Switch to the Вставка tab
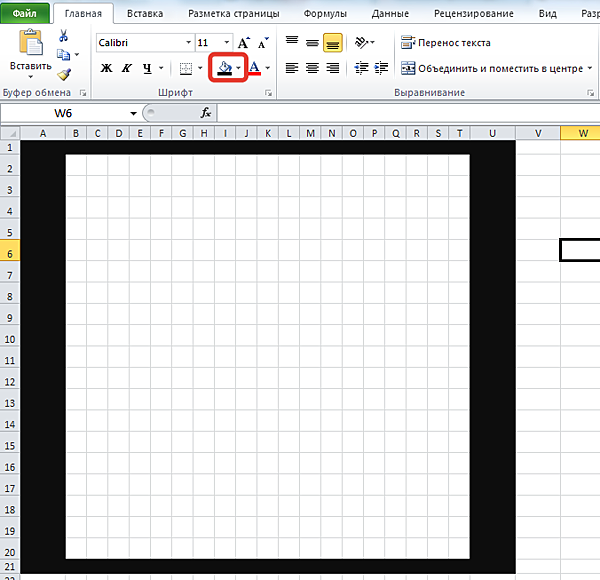Screen dimensions: 600x580 145,14
